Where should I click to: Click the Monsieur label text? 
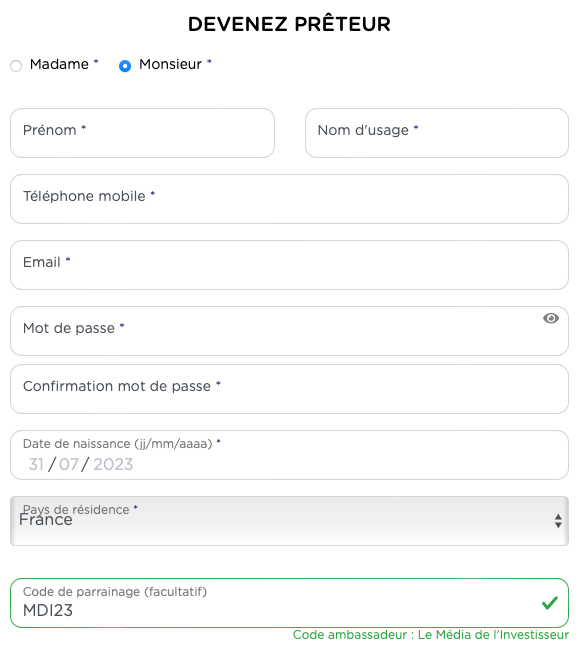(x=170, y=64)
